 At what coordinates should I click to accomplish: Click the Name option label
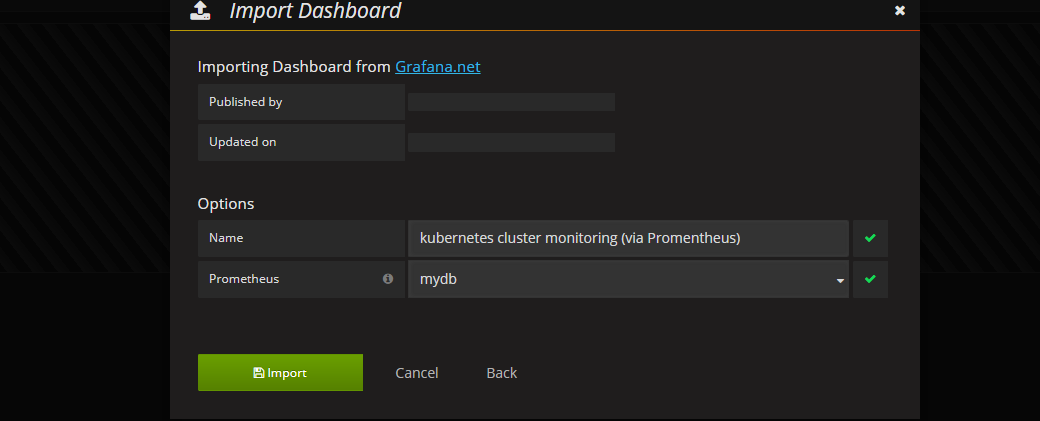226,238
